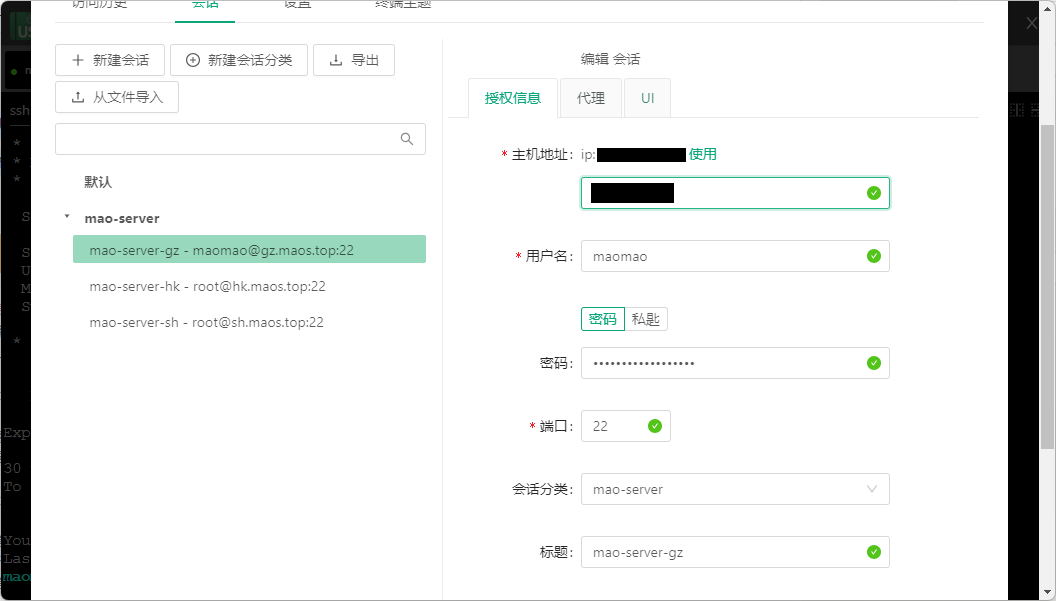Click the session search input box
Image resolution: width=1056 pixels, height=601 pixels.
point(228,139)
